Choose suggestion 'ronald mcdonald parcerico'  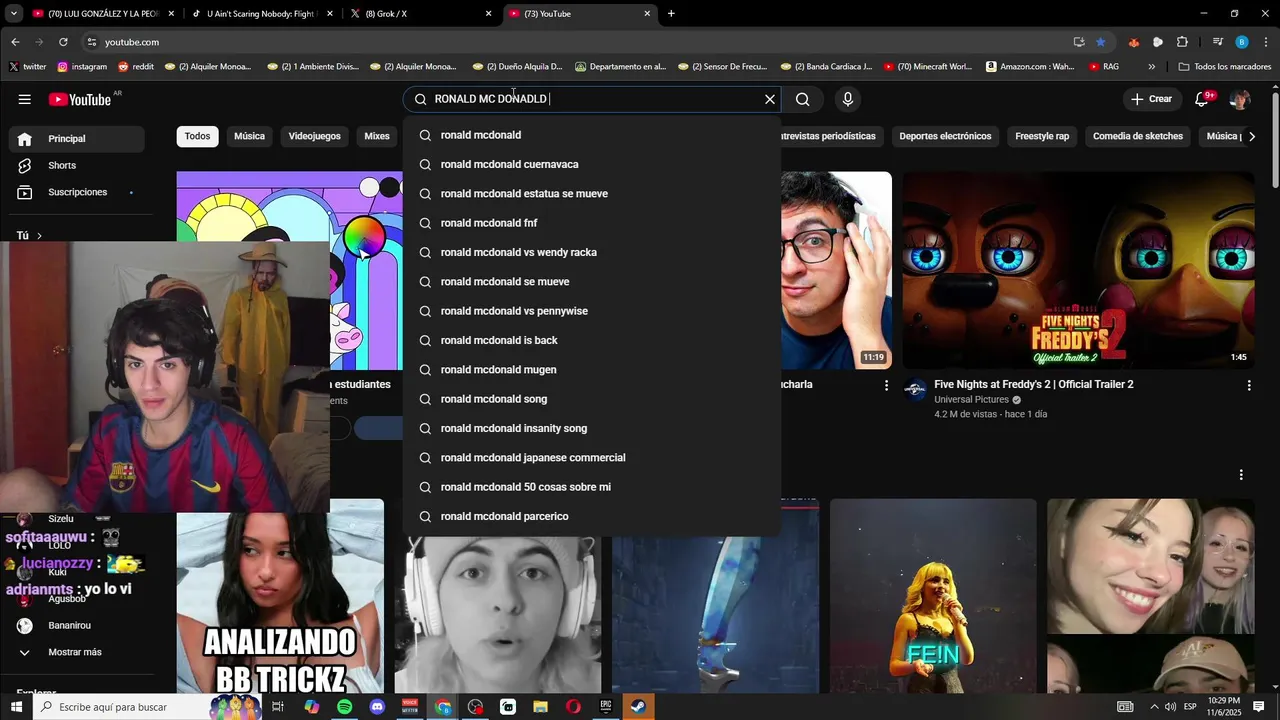592,516
